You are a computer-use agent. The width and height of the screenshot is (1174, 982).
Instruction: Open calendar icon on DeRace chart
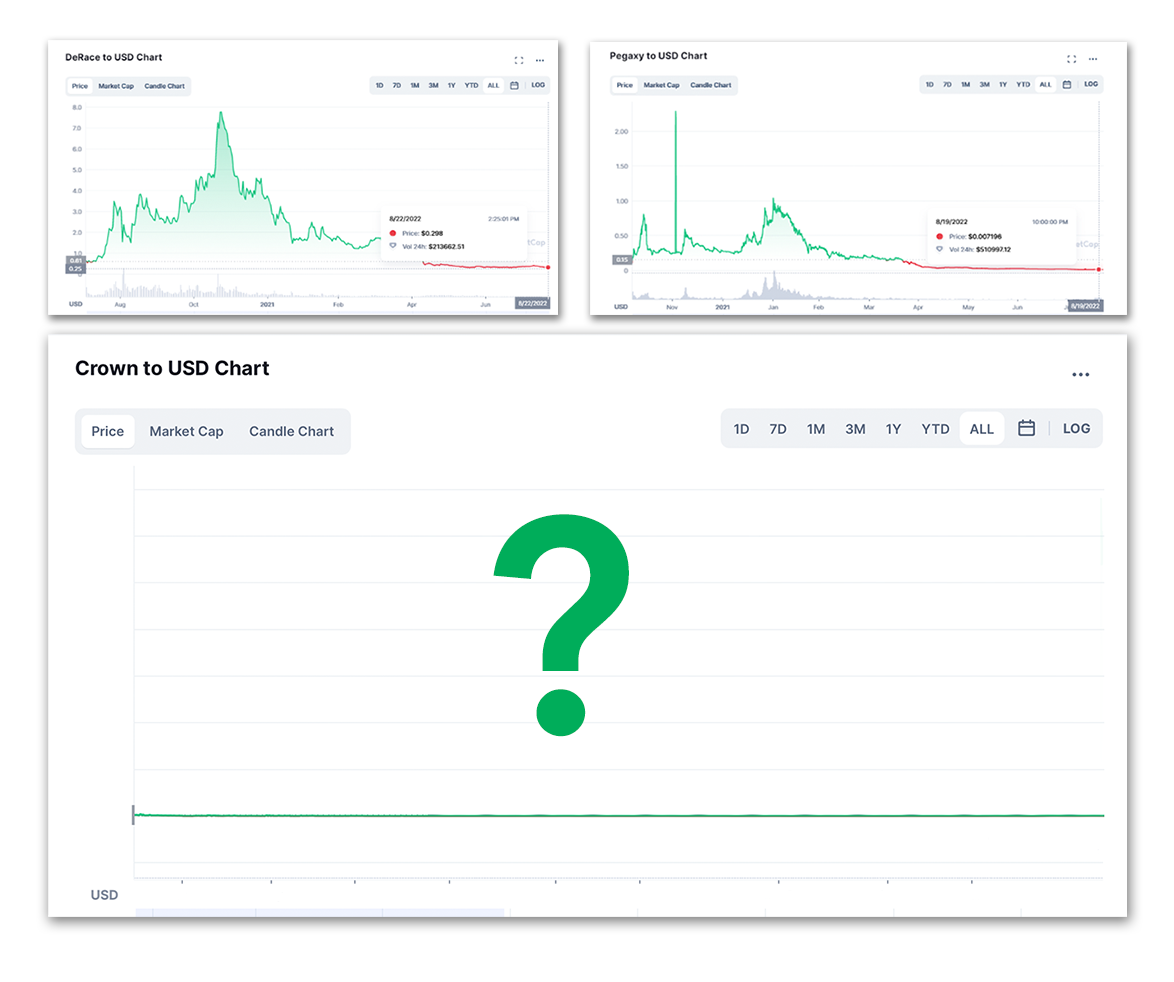tap(514, 85)
